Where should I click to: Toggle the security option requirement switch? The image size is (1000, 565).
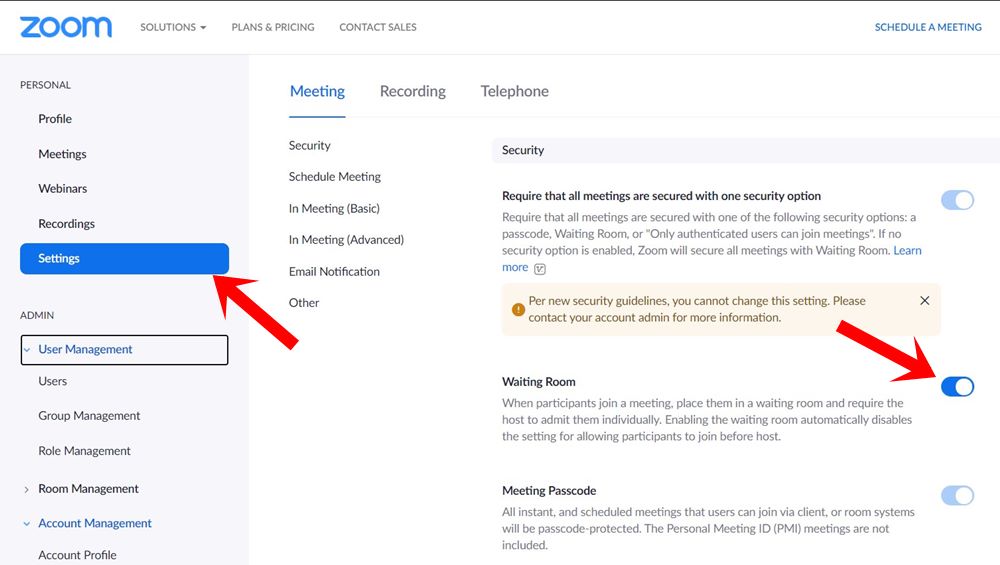[x=957, y=200]
